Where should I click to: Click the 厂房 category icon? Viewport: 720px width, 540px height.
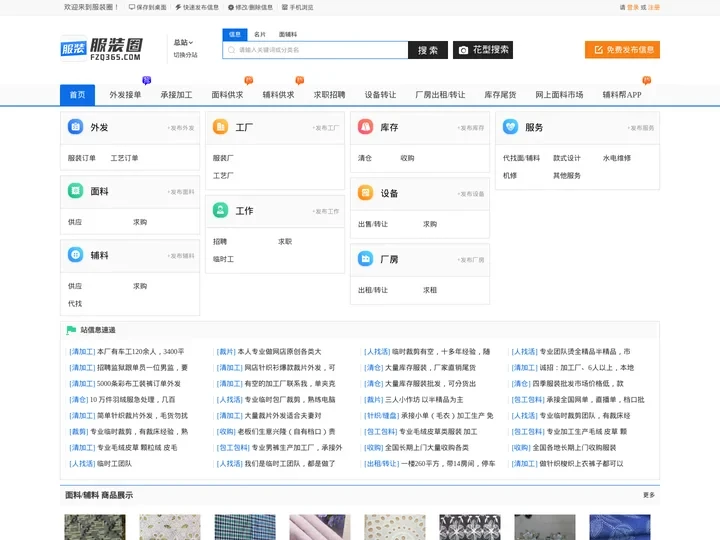click(366, 259)
